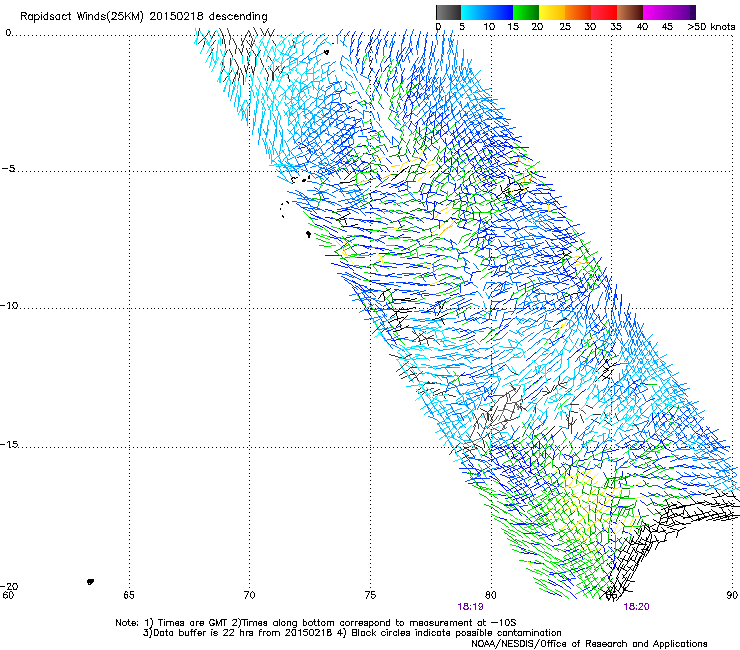This screenshot has height=650, width=740.
Task: Click the red 30-35 knots legend swatch
Action: pyautogui.click(x=604, y=12)
